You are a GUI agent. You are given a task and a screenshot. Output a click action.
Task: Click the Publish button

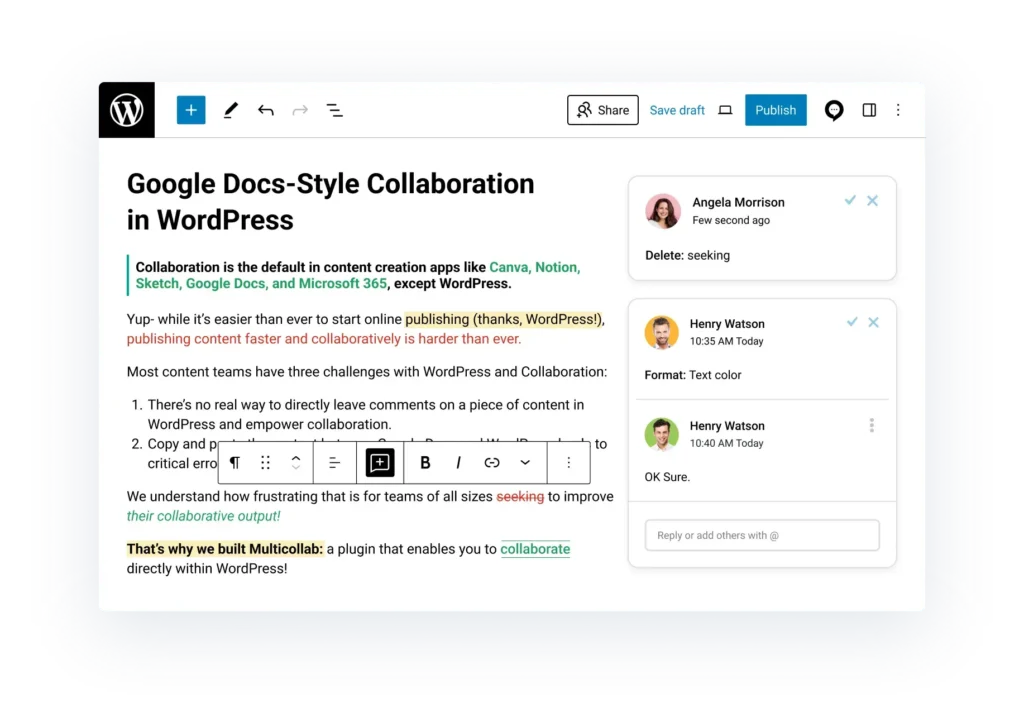click(x=775, y=110)
